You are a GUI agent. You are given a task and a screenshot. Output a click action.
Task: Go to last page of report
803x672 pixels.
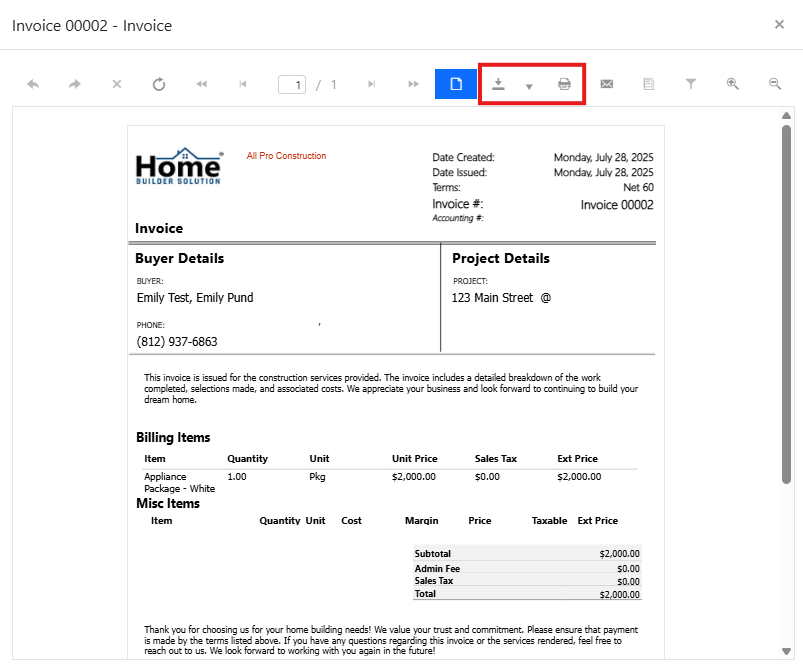(413, 84)
